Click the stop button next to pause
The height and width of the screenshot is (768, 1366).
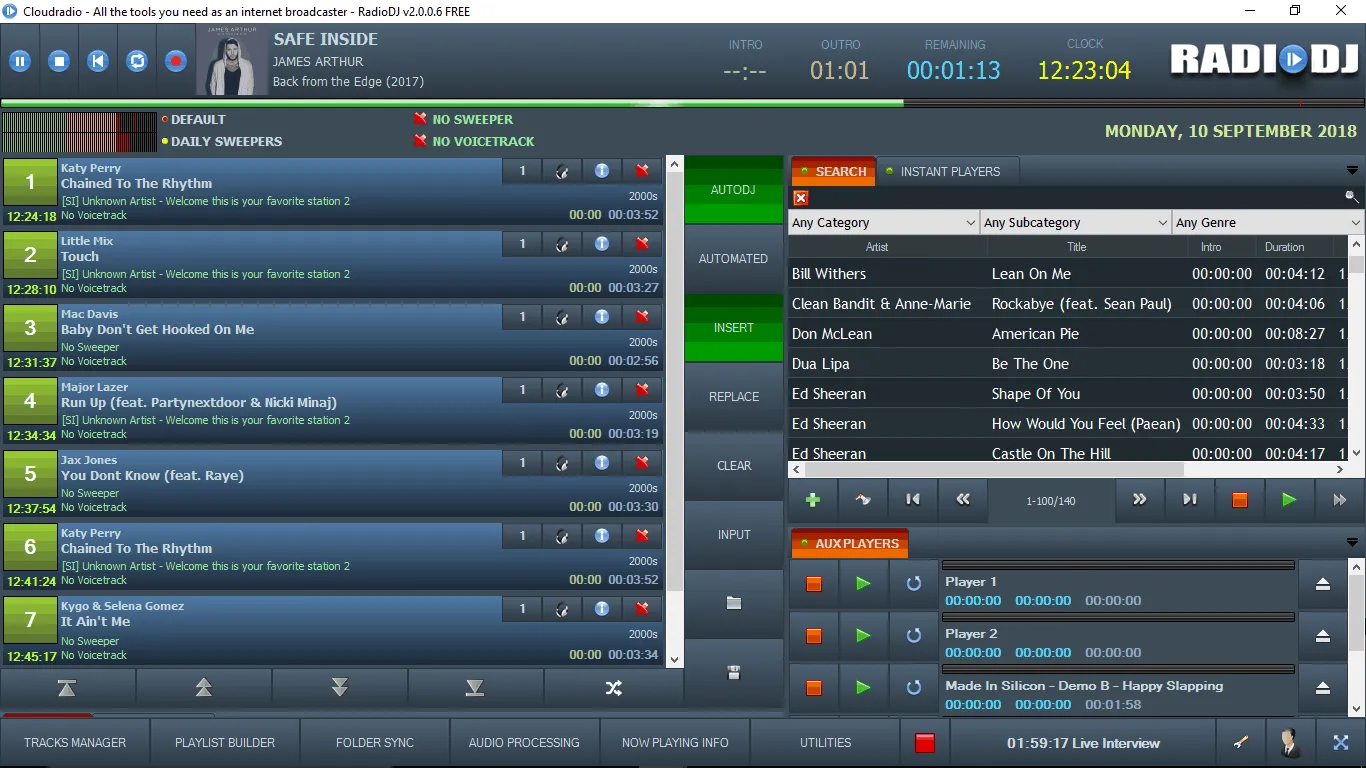[59, 61]
